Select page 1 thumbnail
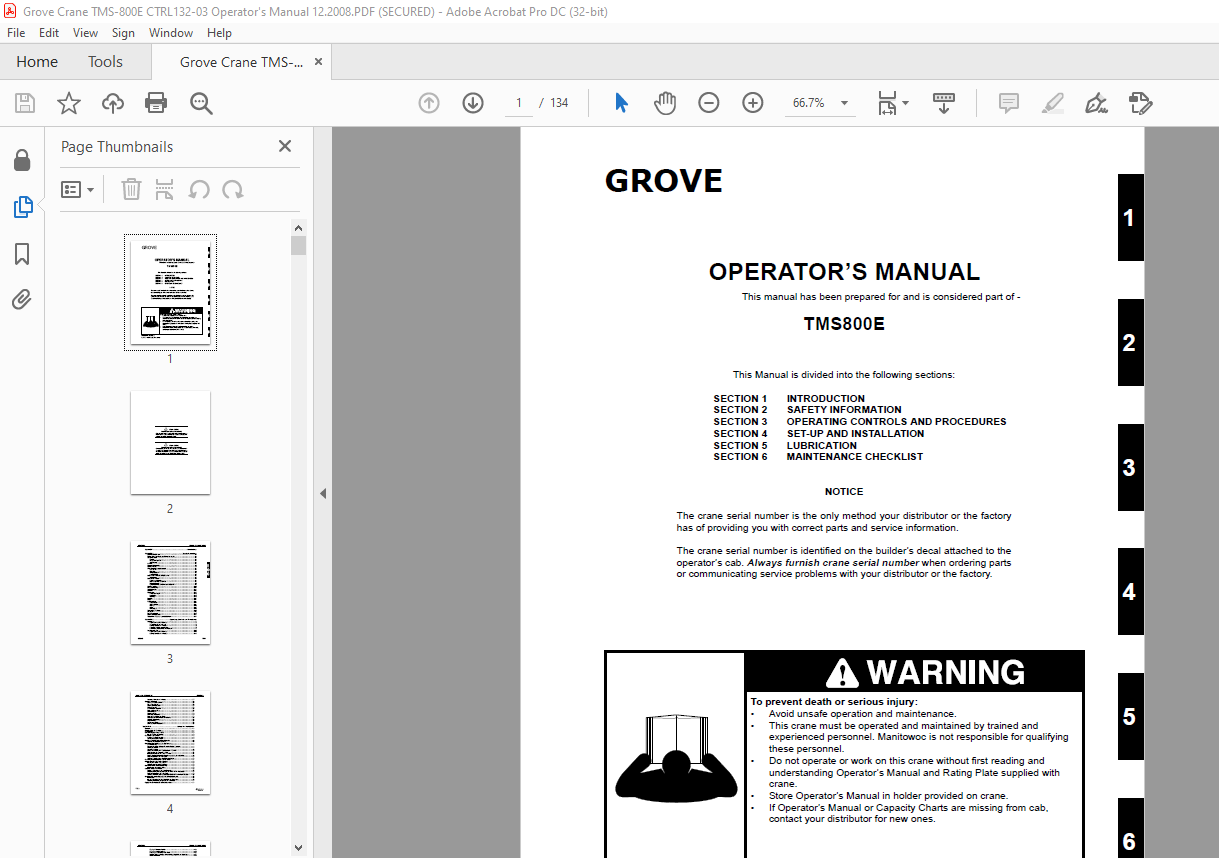The width and height of the screenshot is (1219, 858). point(170,291)
